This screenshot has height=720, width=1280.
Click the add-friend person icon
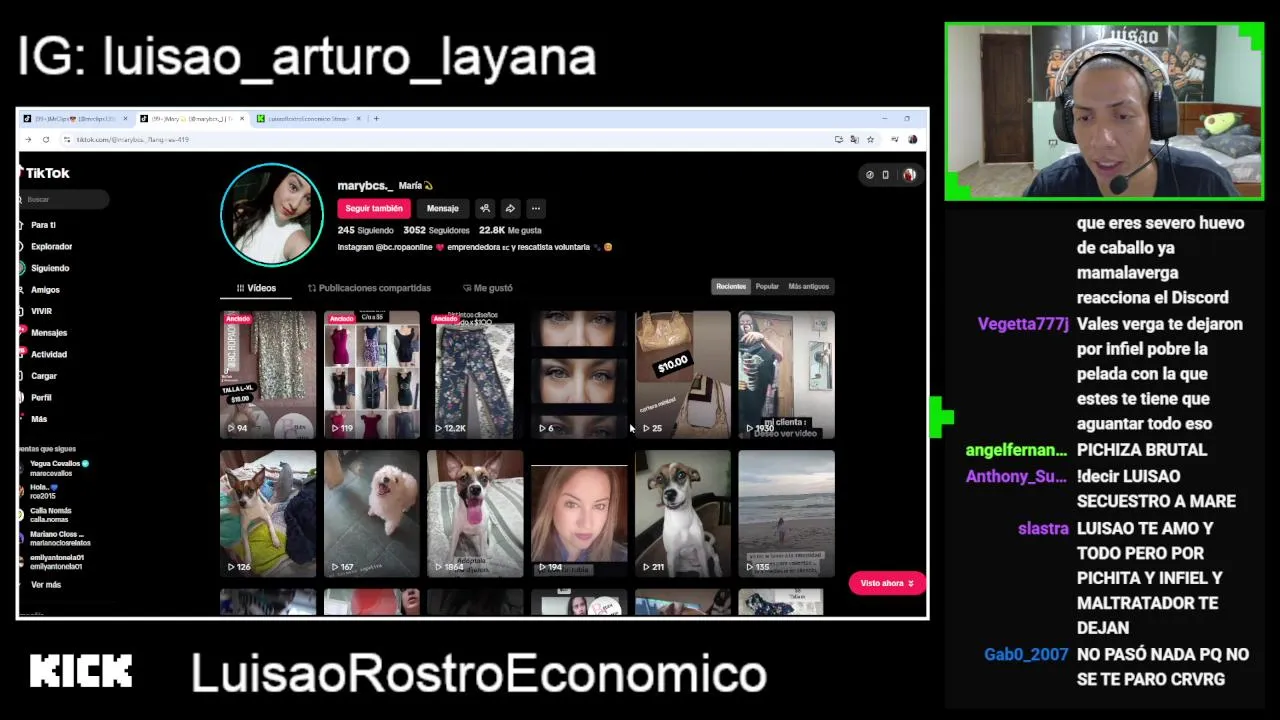click(x=485, y=208)
